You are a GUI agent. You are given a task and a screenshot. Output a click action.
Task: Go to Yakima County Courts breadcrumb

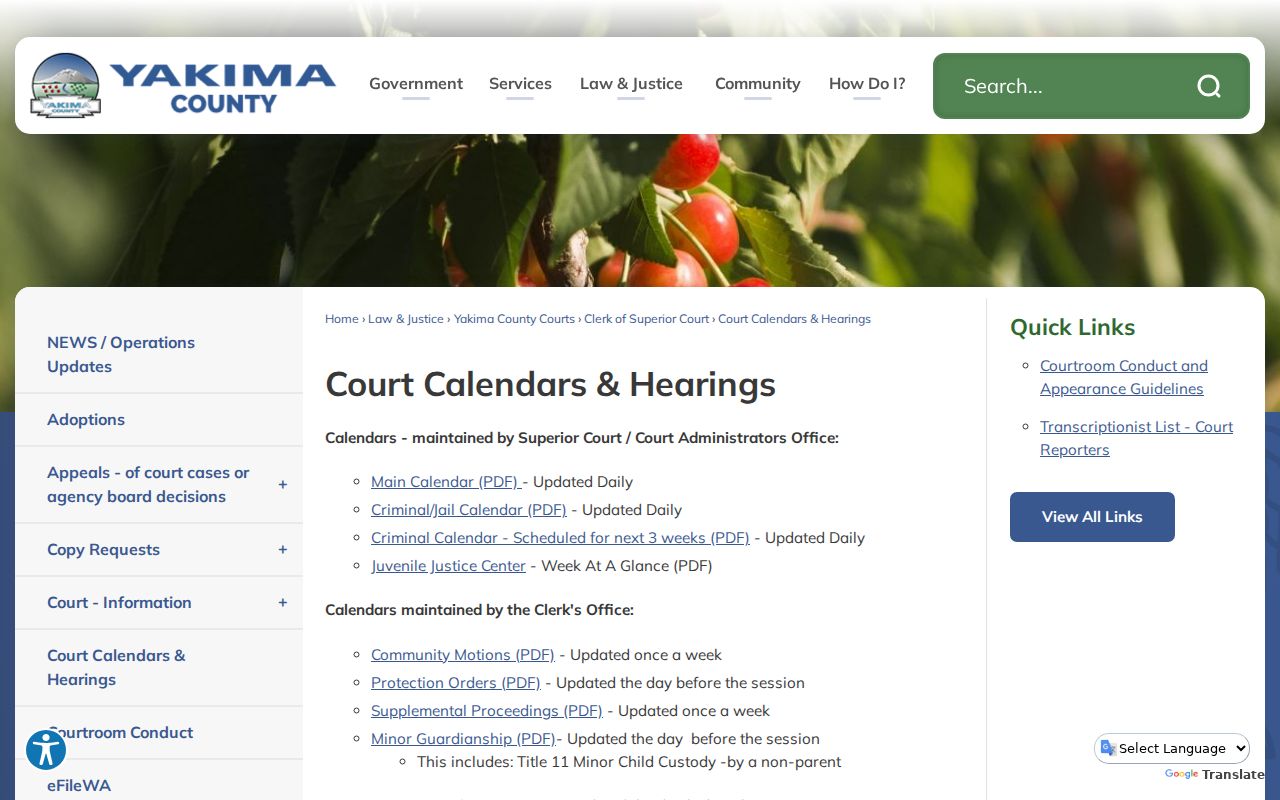point(514,319)
